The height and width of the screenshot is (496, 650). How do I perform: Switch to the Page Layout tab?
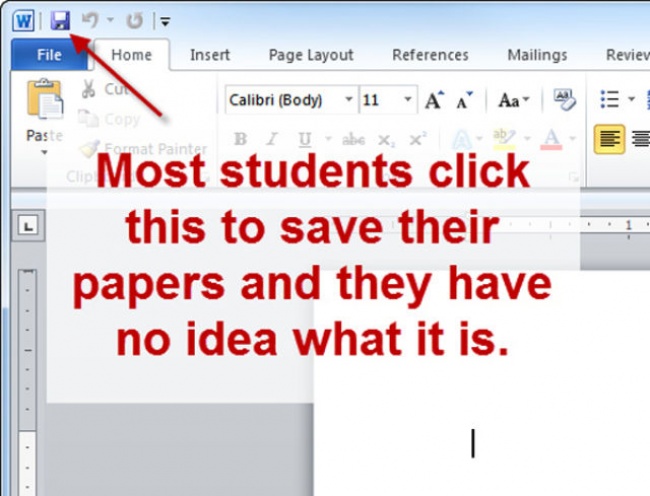[310, 55]
